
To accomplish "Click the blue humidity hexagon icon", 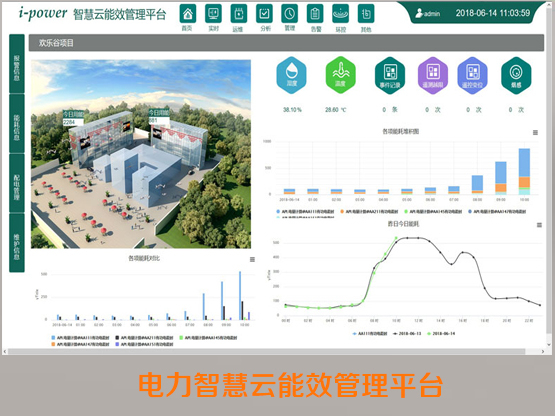I will pyautogui.click(x=291, y=75).
